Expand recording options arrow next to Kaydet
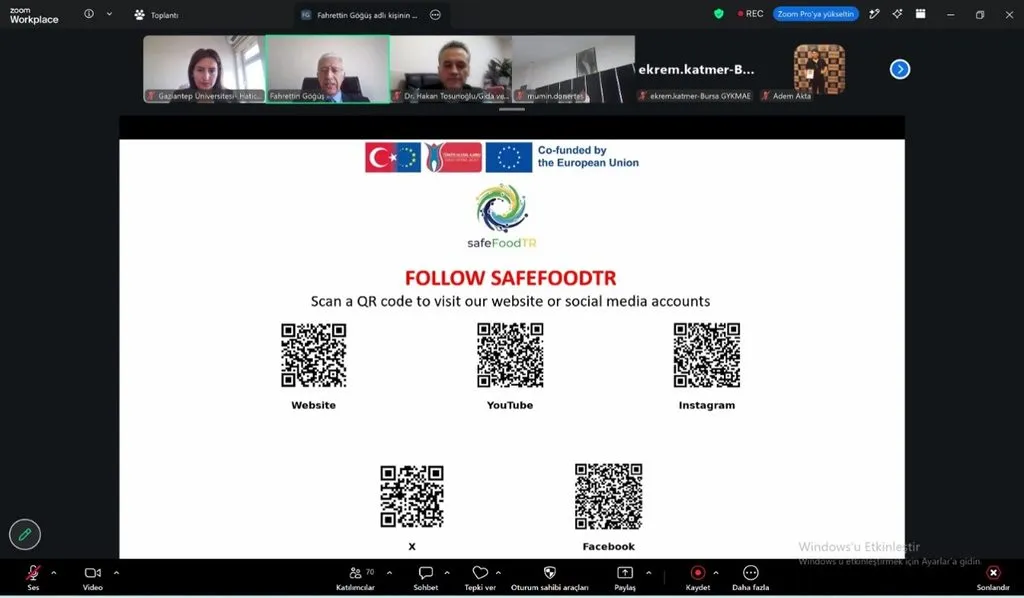This screenshot has height=598, width=1024. 716,573
